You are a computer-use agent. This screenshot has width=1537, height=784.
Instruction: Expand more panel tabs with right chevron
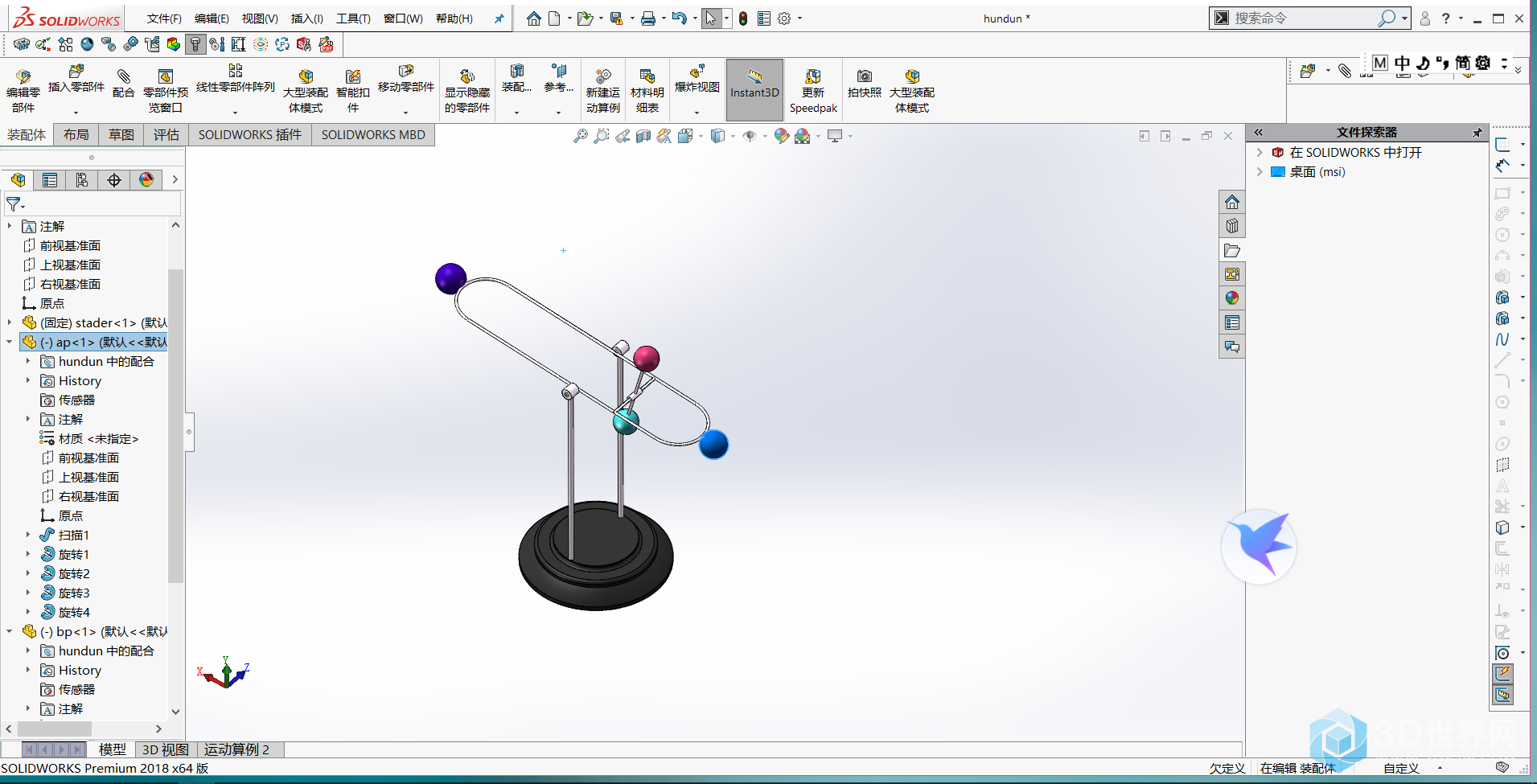[x=175, y=179]
